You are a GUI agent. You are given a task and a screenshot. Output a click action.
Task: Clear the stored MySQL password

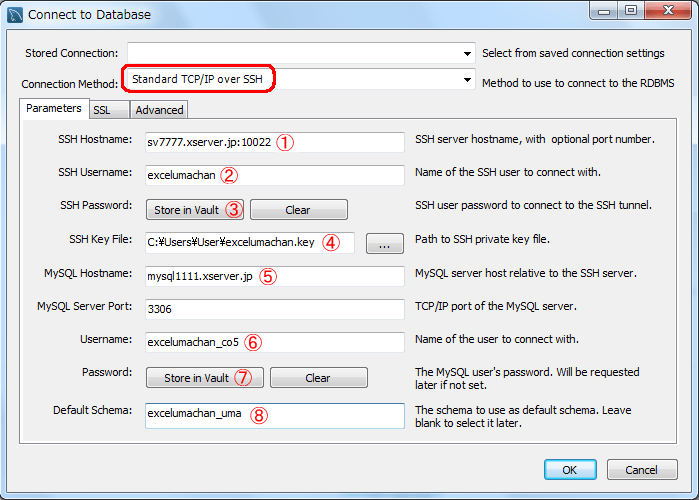click(x=317, y=378)
